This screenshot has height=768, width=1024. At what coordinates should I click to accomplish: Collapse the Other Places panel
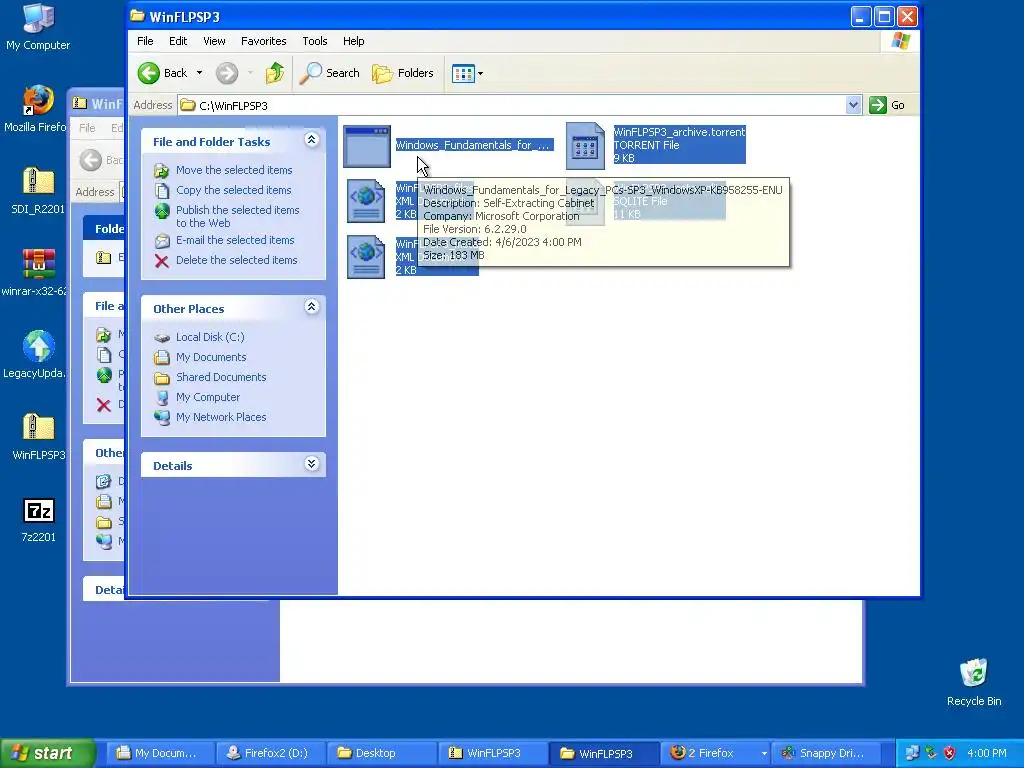pyautogui.click(x=312, y=307)
